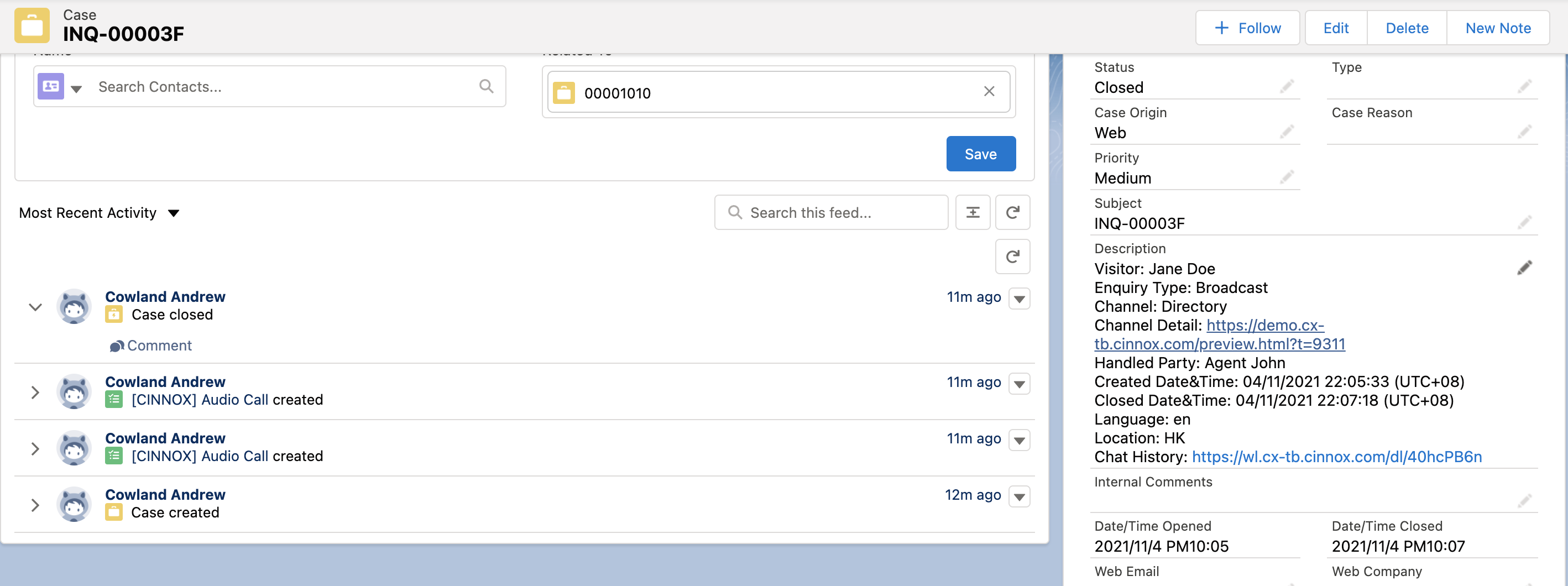The width and height of the screenshot is (1568, 586).
Task: Click the 12m ago timestamp on Case created
Action: pos(973,495)
